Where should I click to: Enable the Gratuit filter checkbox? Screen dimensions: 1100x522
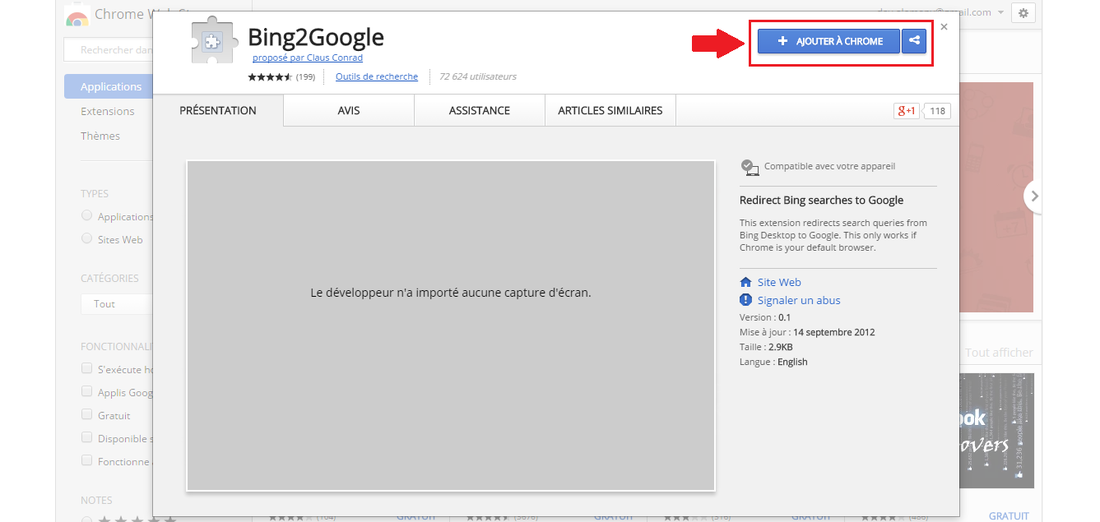coord(87,414)
